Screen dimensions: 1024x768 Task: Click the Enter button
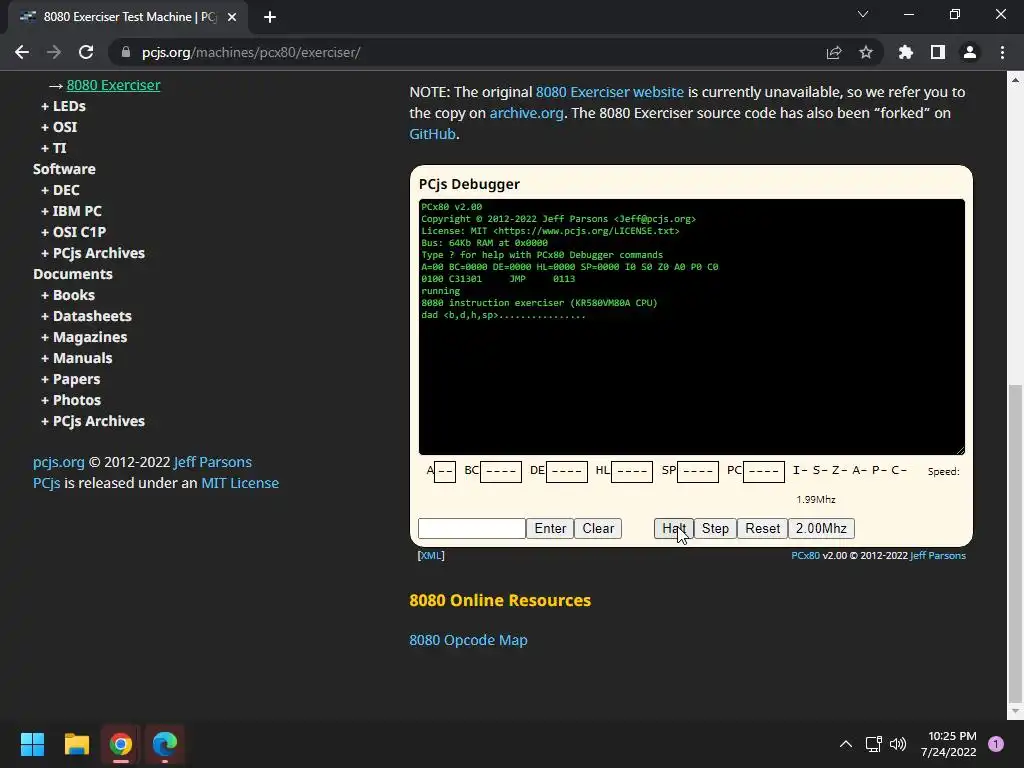pyautogui.click(x=550, y=528)
